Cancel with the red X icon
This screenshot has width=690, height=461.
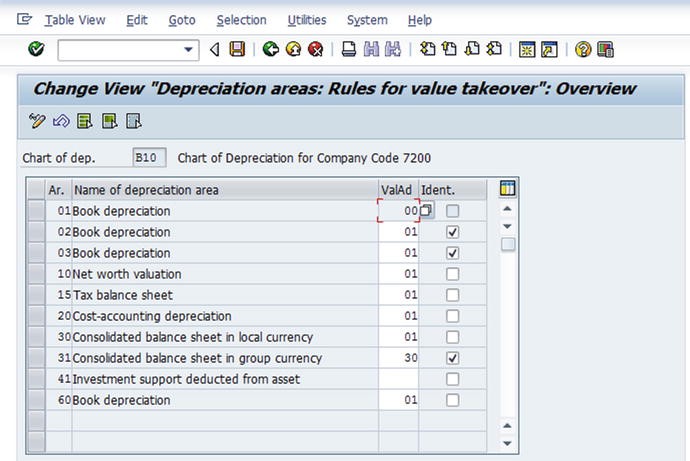(x=316, y=49)
